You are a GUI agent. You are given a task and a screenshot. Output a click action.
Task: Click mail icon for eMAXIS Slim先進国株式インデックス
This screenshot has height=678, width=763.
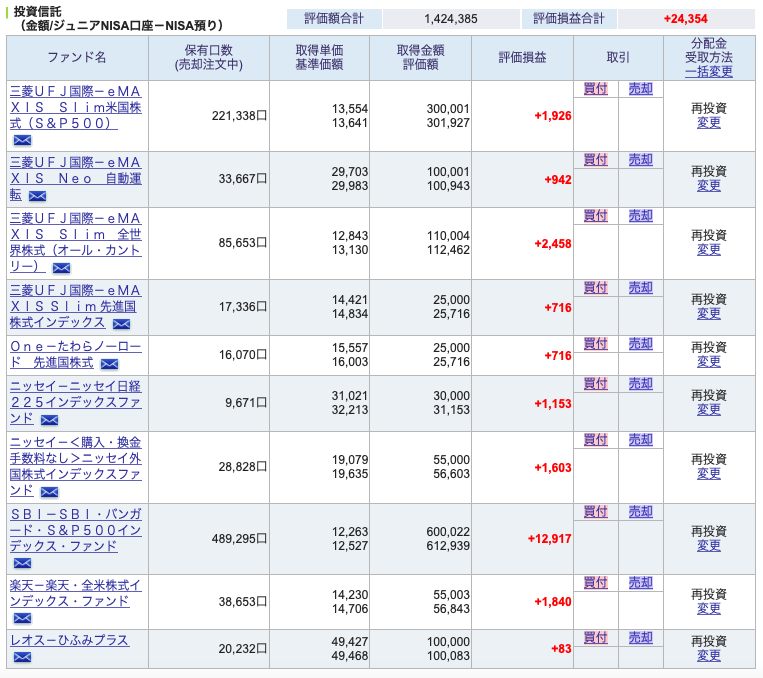[x=121, y=324]
